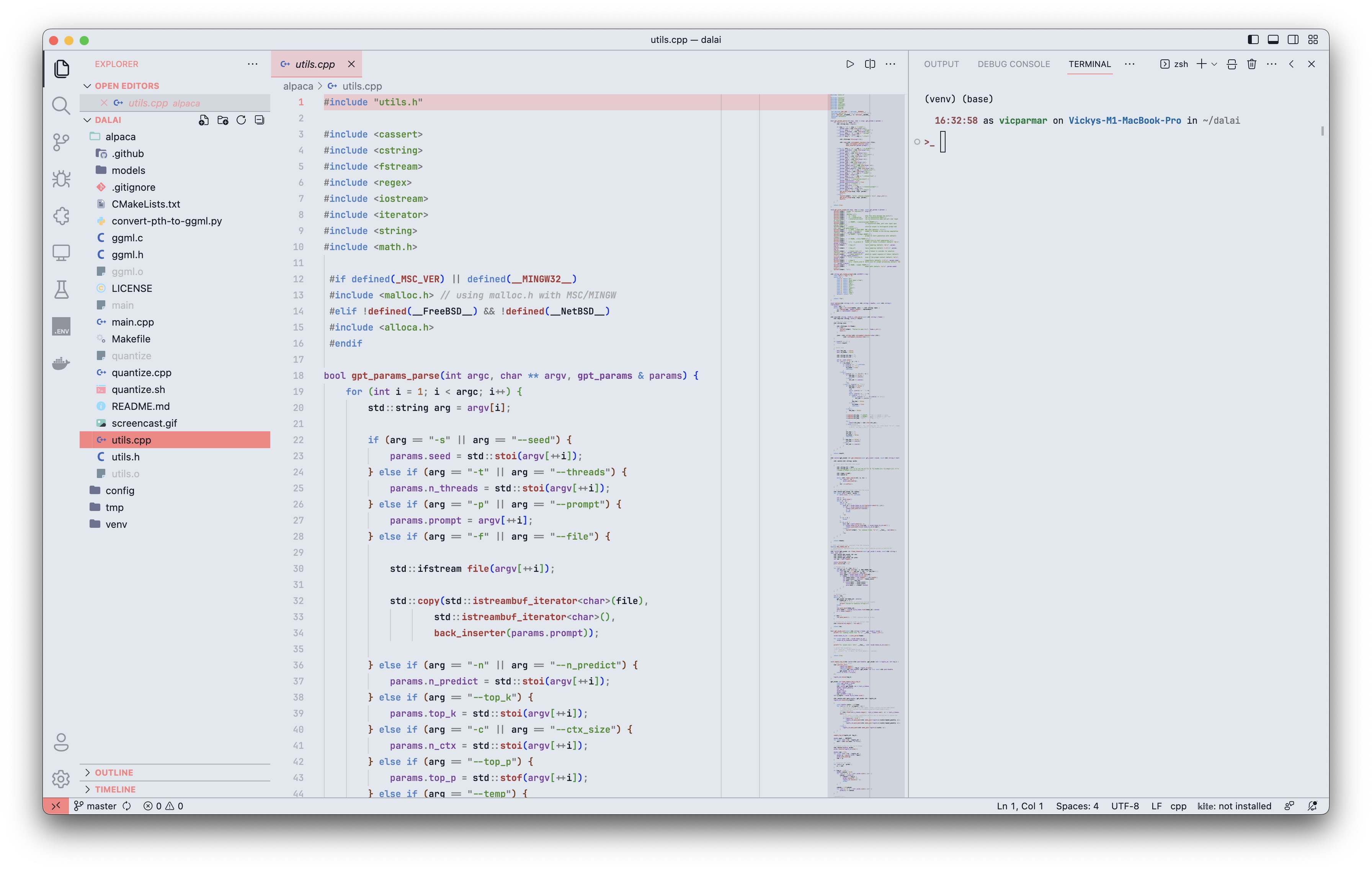This screenshot has height=871, width=1372.
Task: Toggle the secondary side bar button
Action: click(1293, 39)
